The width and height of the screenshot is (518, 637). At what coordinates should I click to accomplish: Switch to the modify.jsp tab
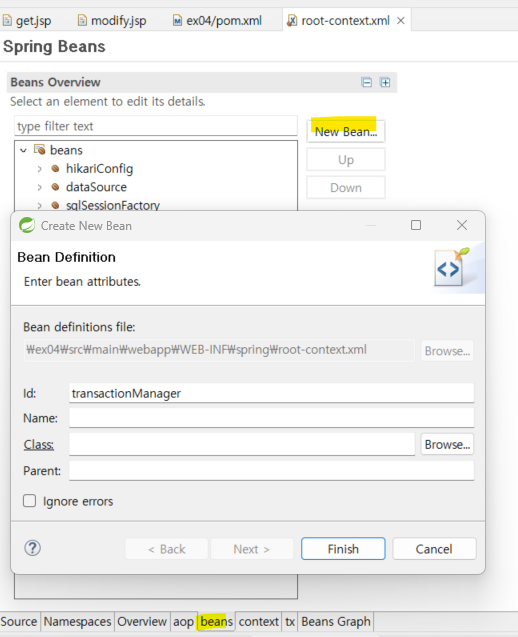tap(112, 20)
